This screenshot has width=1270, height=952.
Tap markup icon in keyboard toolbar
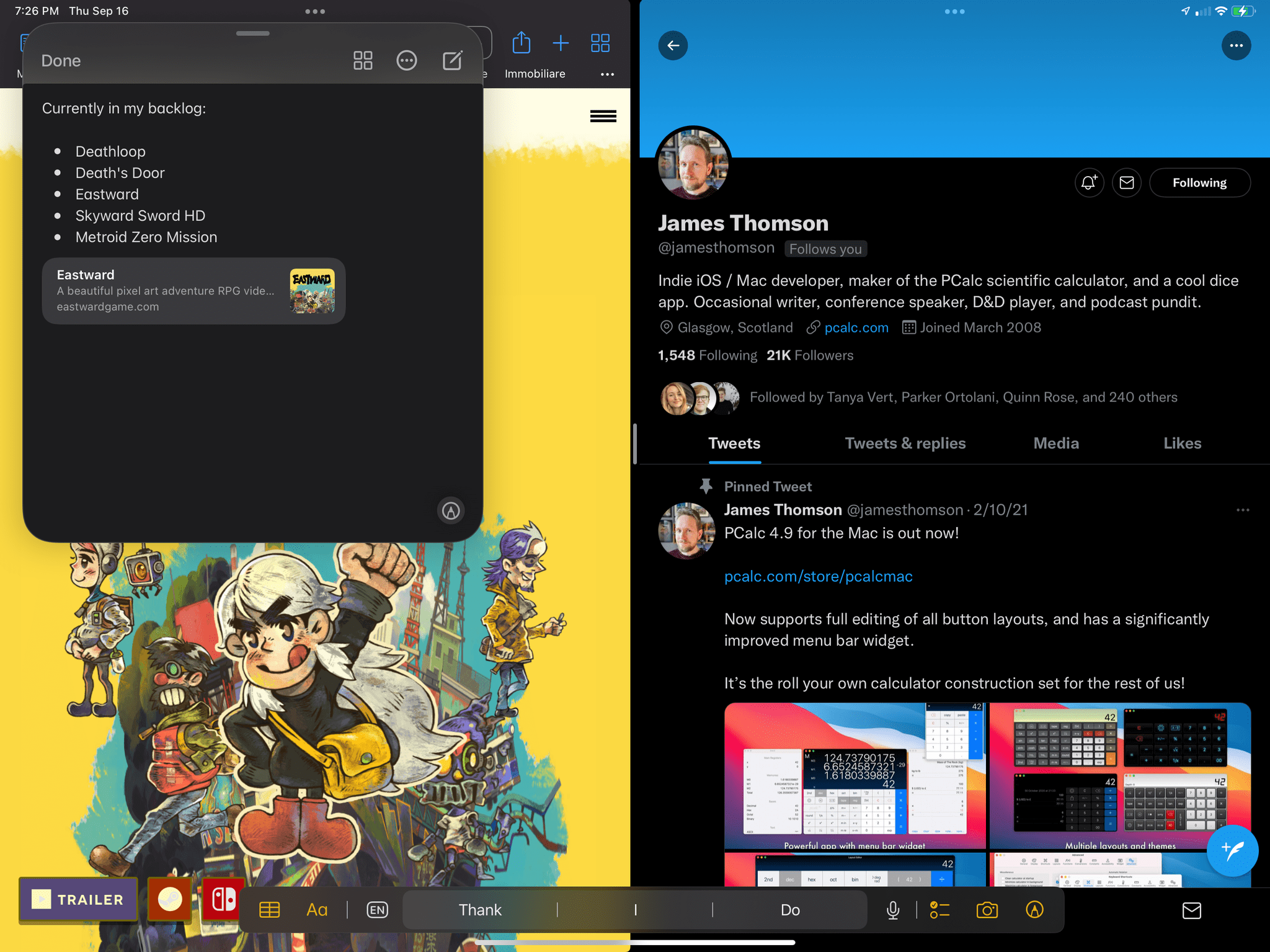(1034, 910)
